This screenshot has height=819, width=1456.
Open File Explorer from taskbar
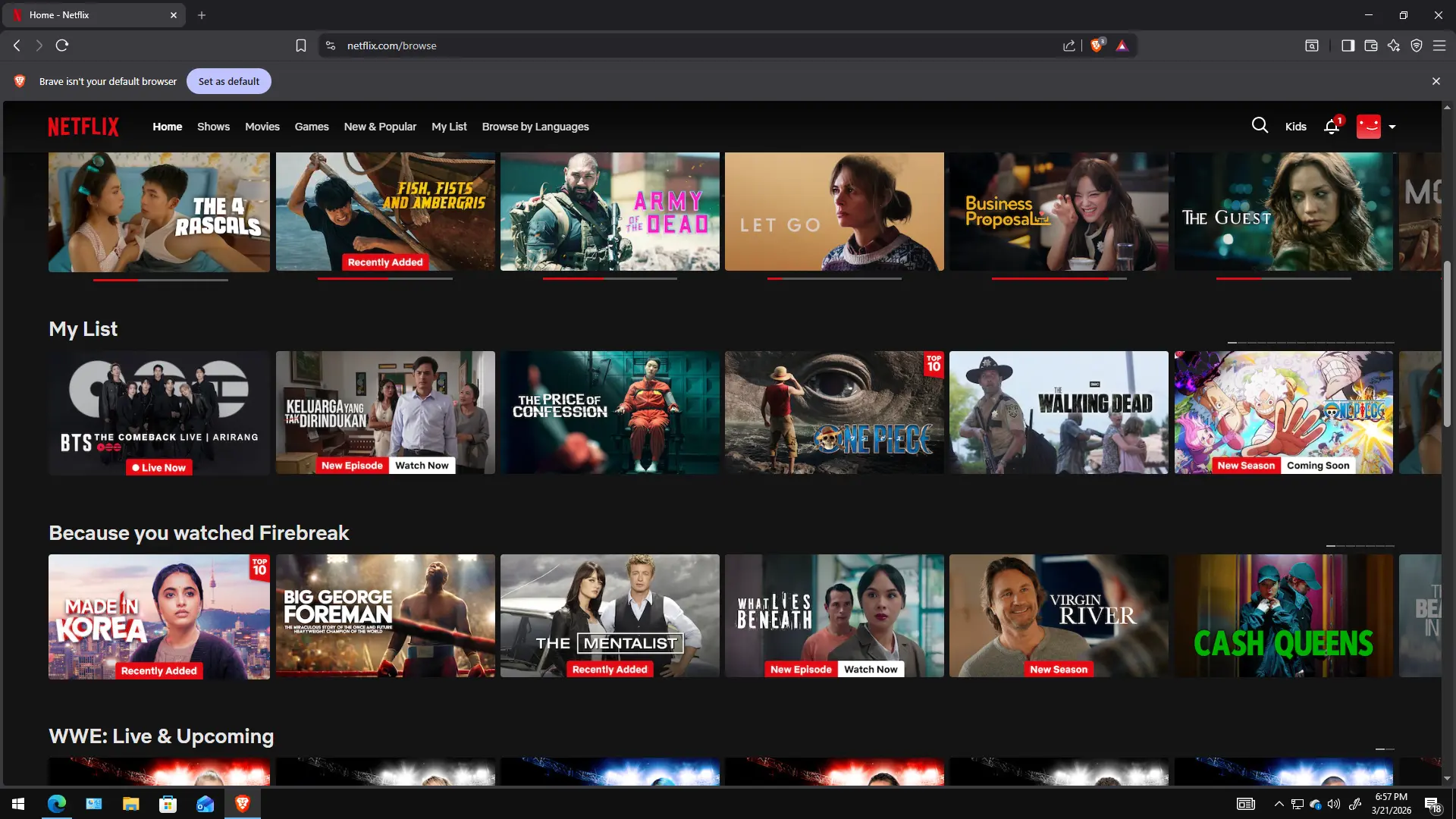pyautogui.click(x=131, y=804)
